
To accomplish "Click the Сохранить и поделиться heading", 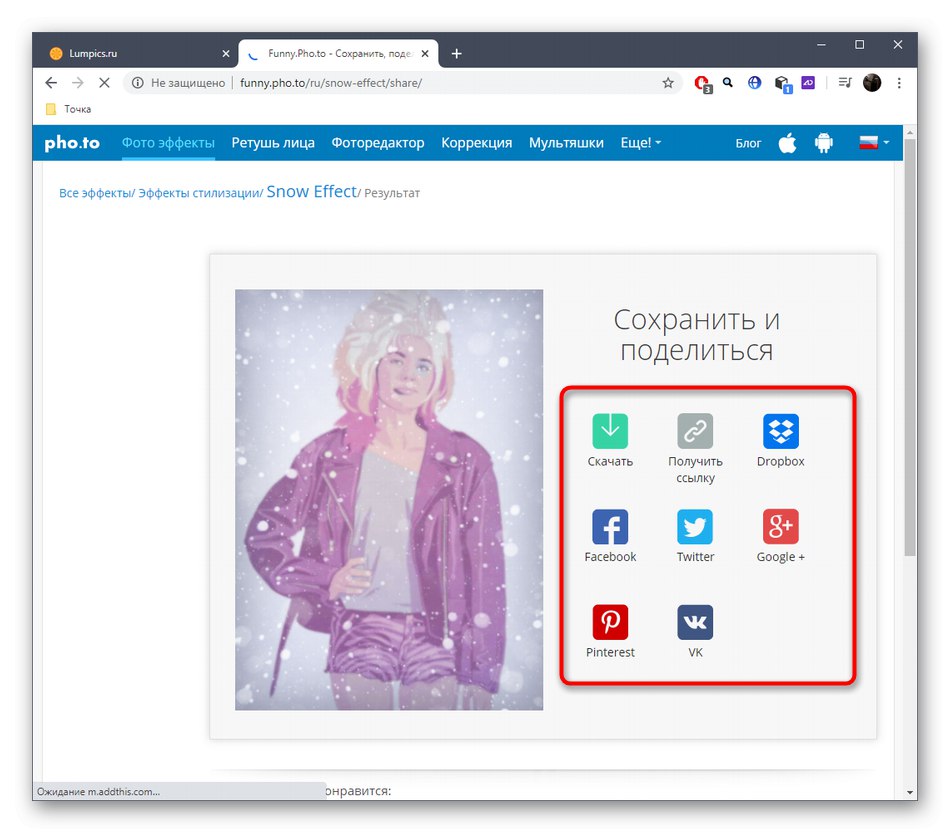I will click(696, 334).
